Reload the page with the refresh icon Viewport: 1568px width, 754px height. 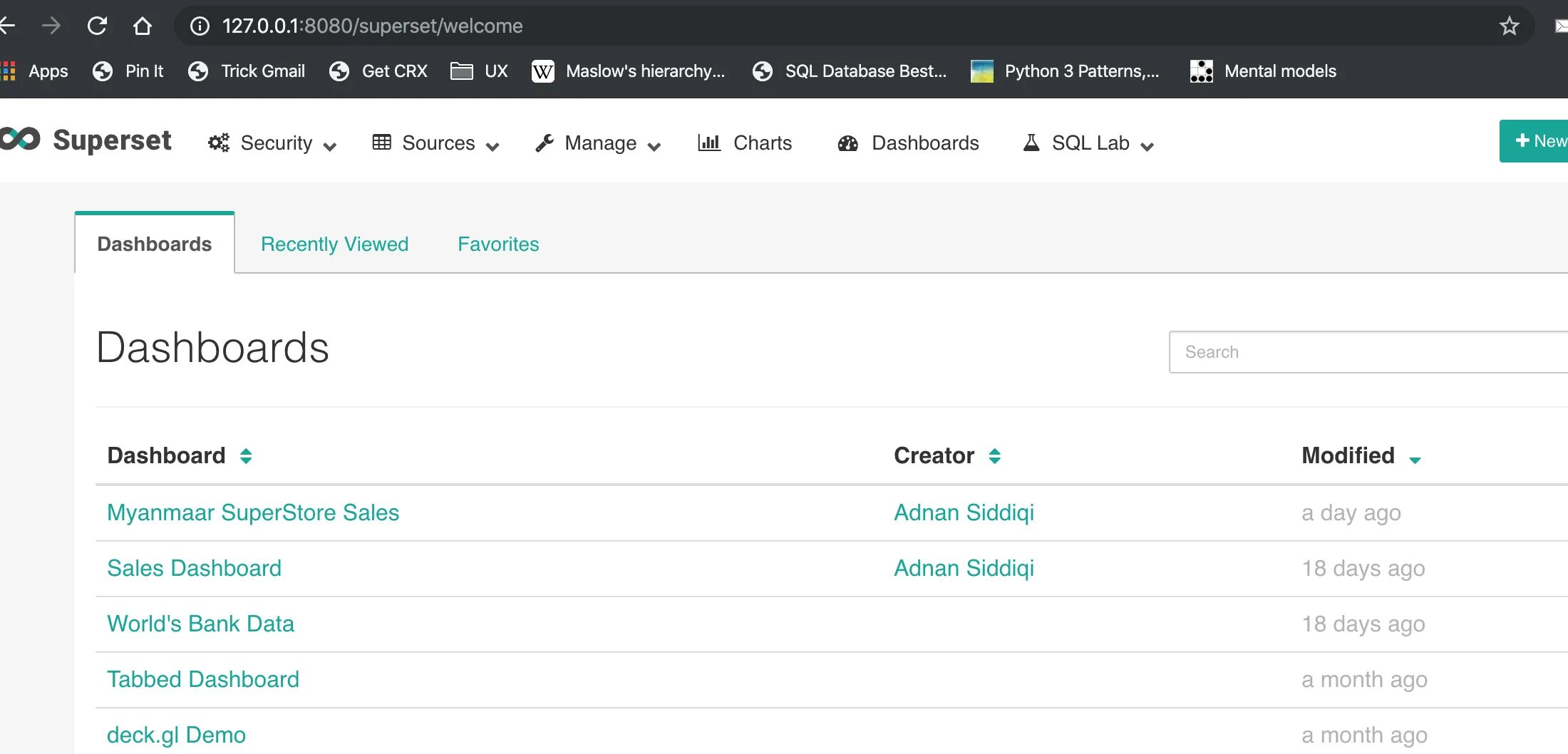(97, 26)
